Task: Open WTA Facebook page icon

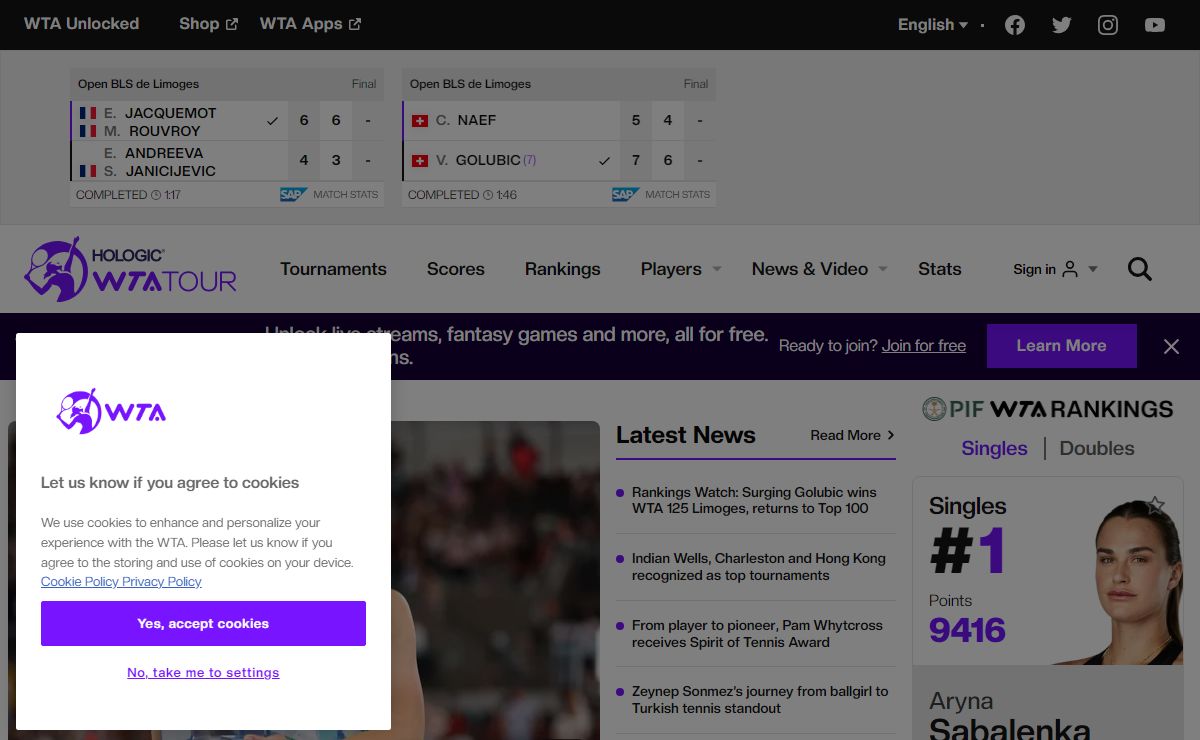Action: point(1015,25)
